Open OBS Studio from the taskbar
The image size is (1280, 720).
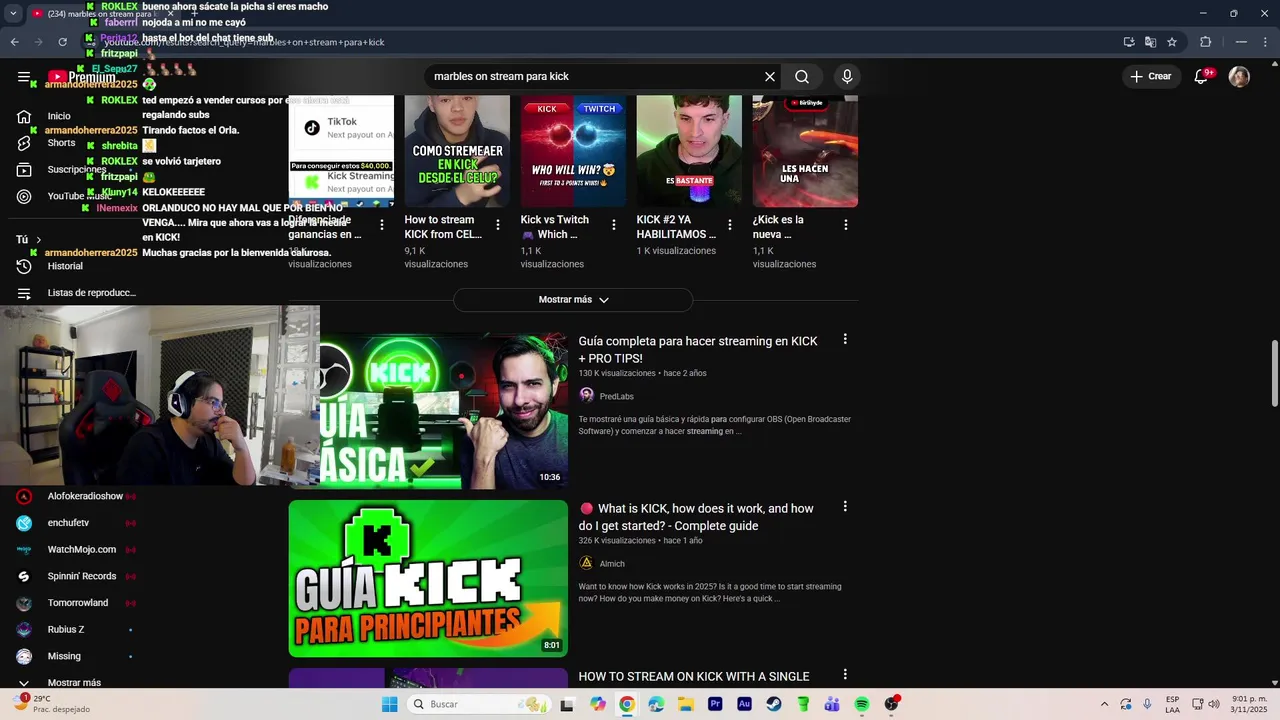[891, 704]
